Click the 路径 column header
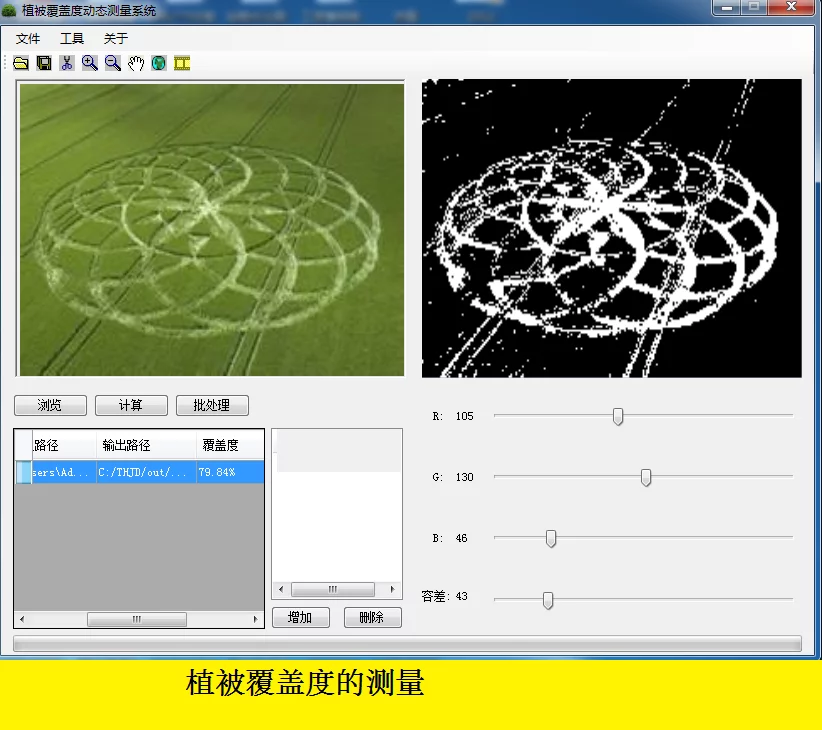 pos(64,445)
